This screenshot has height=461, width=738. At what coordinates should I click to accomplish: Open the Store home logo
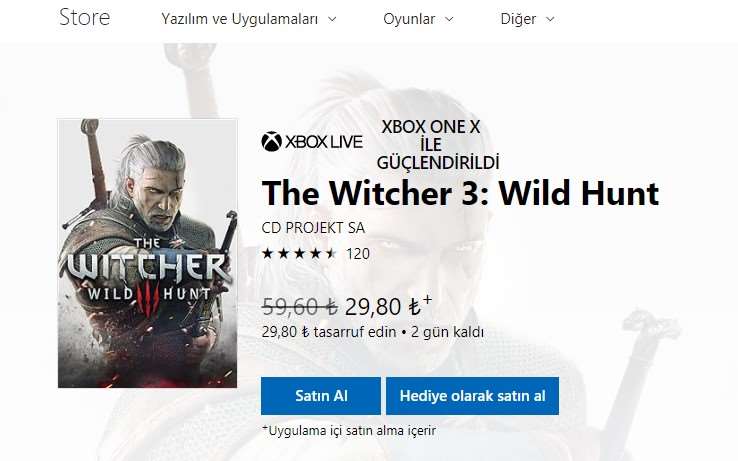85,18
